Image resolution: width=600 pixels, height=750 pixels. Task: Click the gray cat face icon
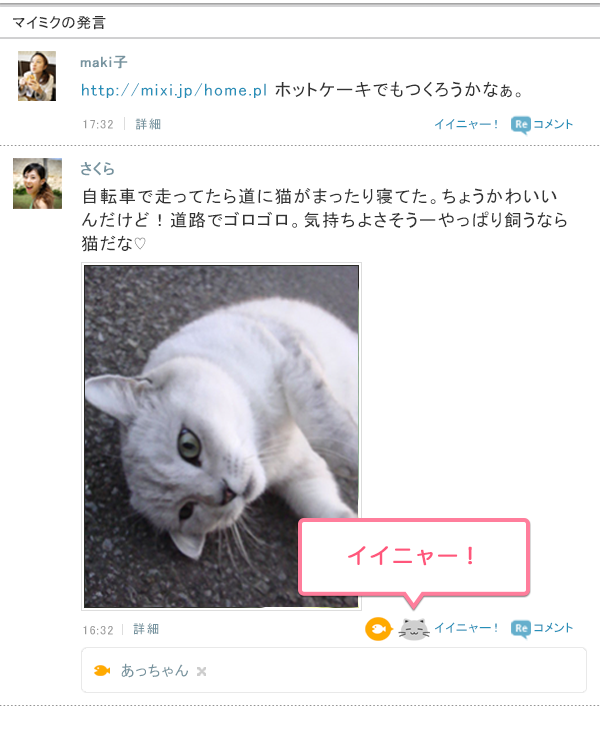coord(414,629)
